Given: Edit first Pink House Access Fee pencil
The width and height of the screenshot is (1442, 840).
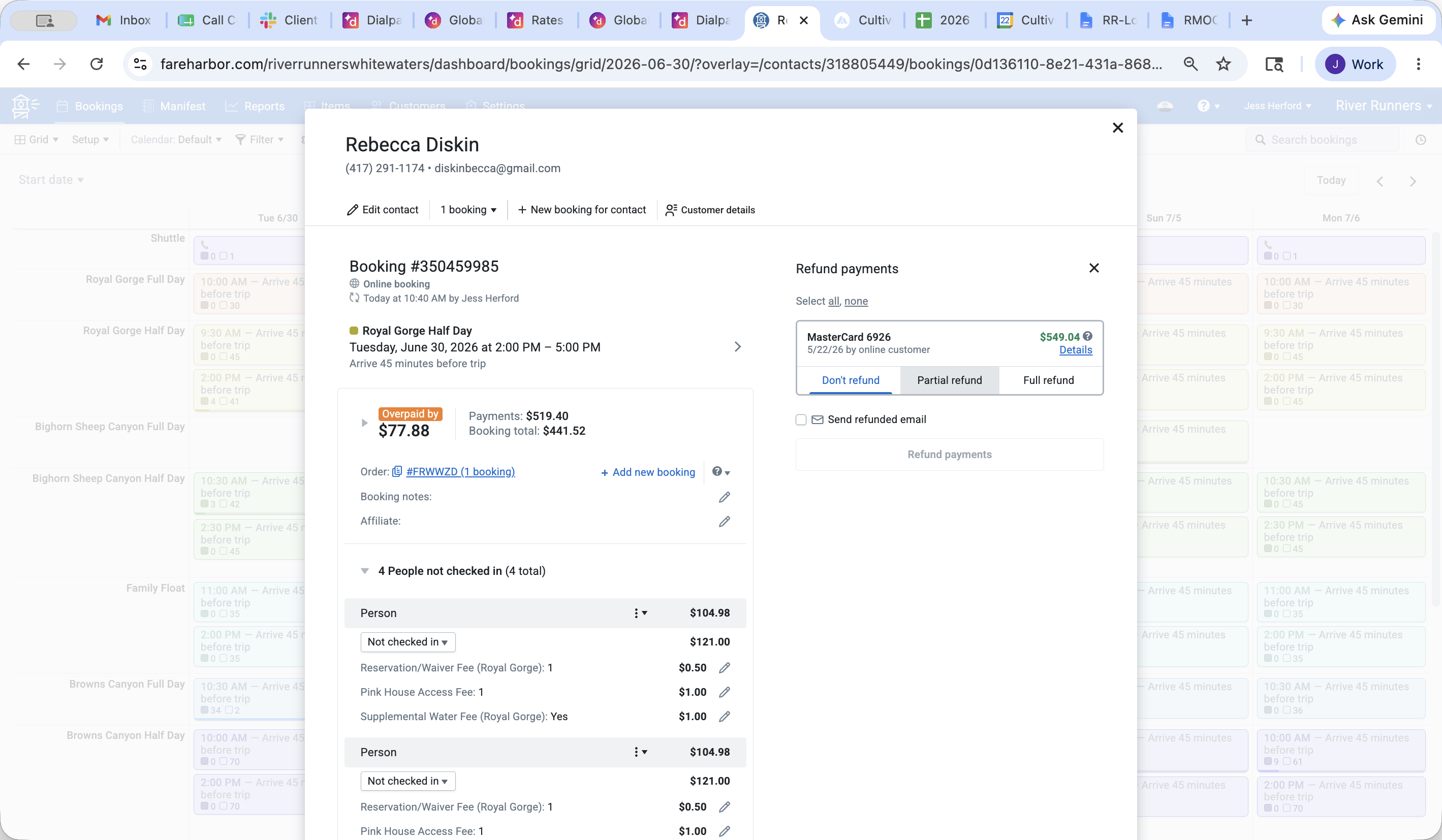Looking at the screenshot, I should tap(725, 692).
